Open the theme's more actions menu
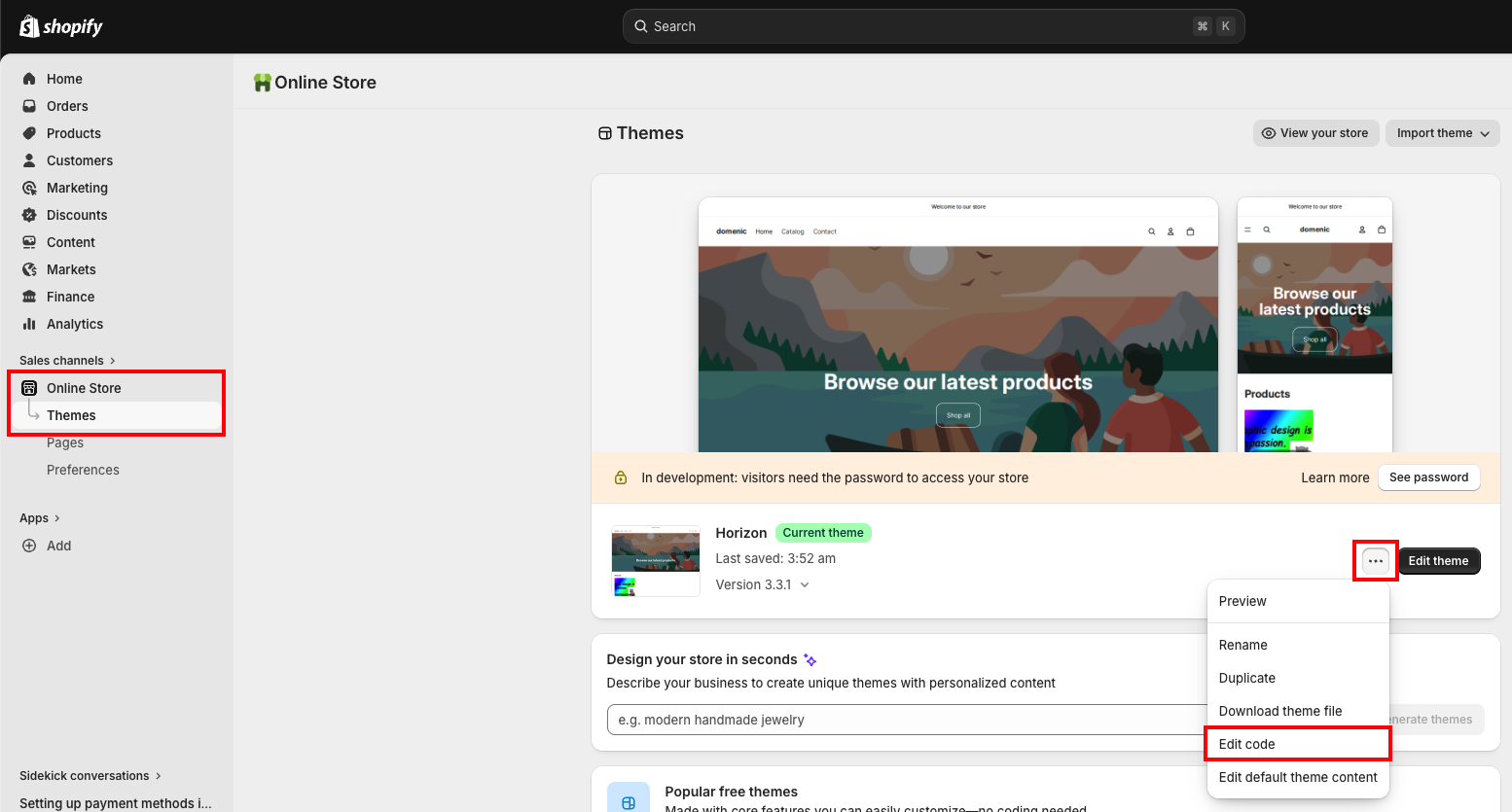The width and height of the screenshot is (1512, 812). 1375,560
